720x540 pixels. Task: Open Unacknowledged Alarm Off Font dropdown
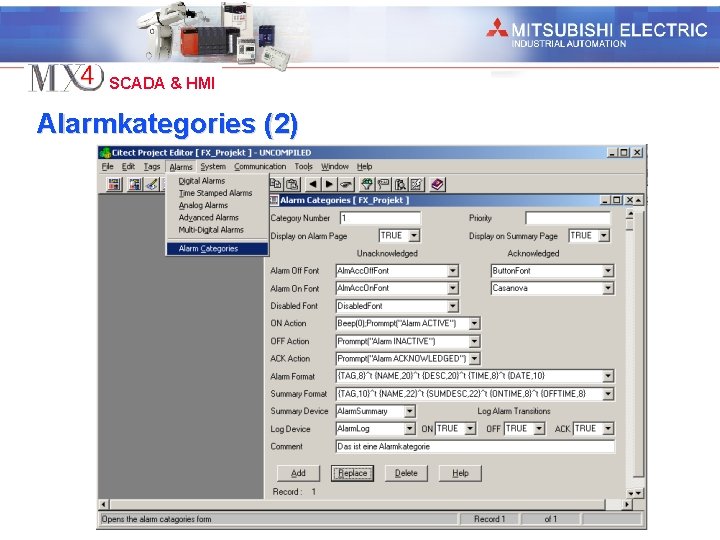453,271
